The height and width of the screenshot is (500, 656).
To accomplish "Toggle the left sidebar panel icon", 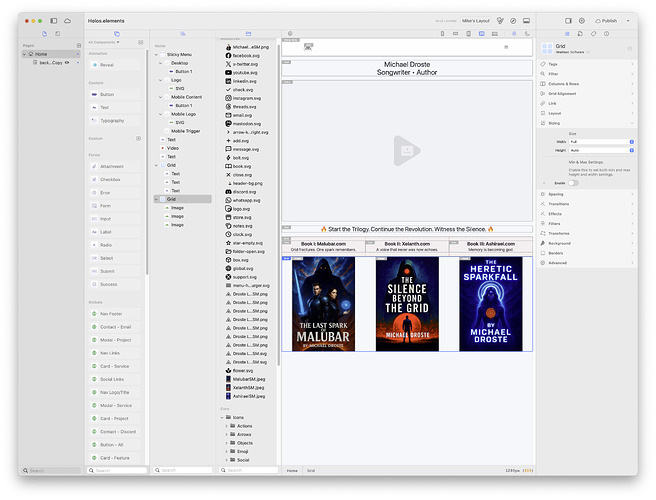I will coord(54,21).
